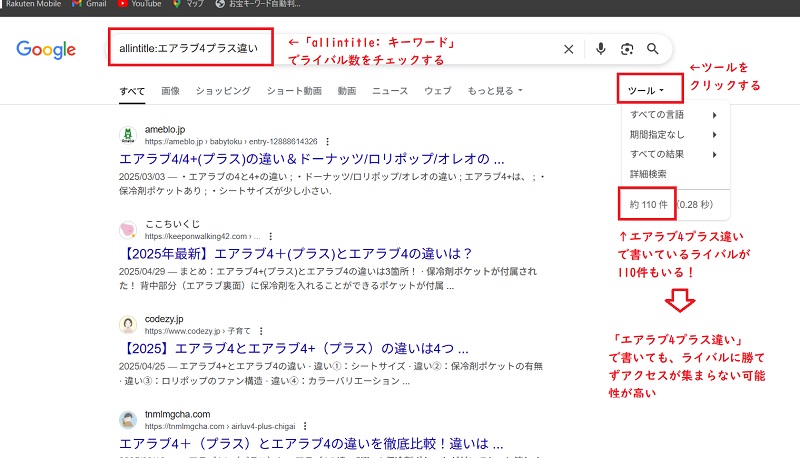800x458 pixels.
Task: Click the codezy.jp 子育て breadcrumb URL
Action: click(x=198, y=331)
